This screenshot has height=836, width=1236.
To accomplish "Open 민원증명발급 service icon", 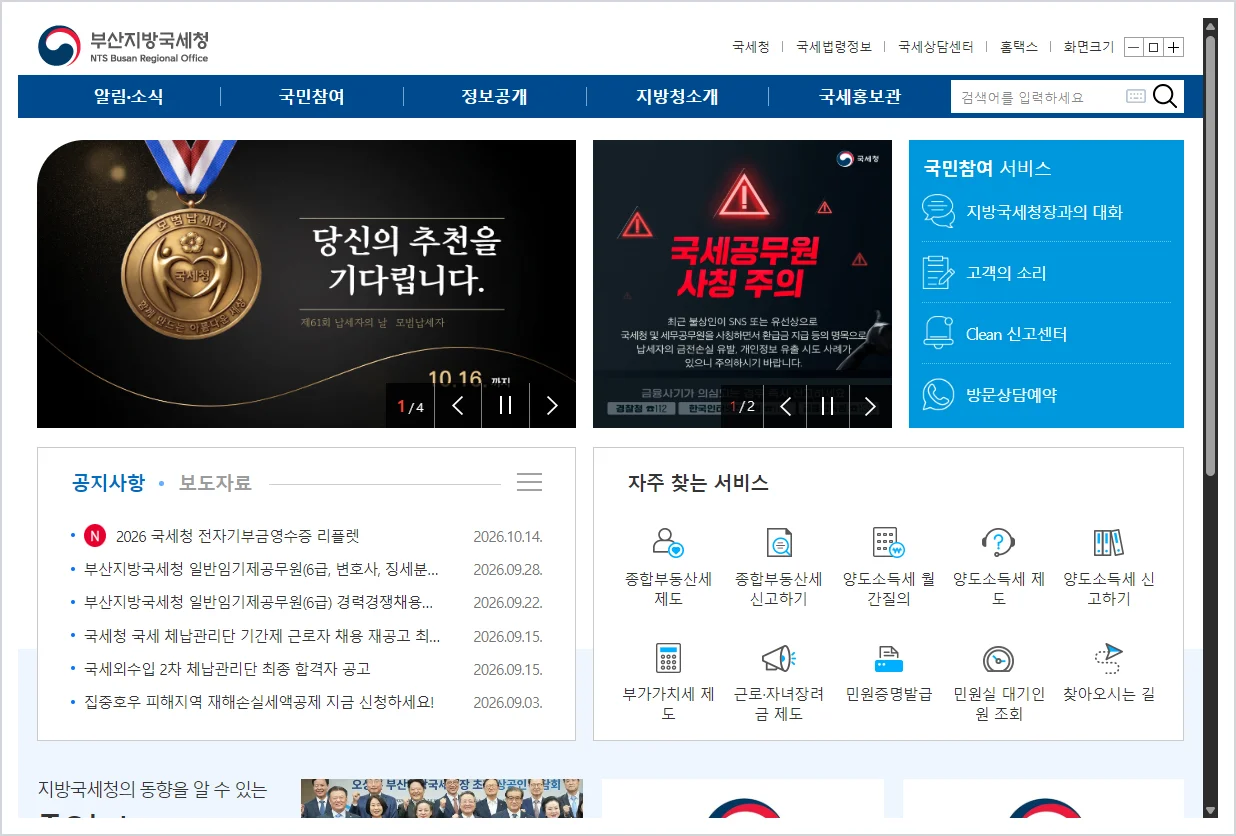I will click(x=889, y=658).
